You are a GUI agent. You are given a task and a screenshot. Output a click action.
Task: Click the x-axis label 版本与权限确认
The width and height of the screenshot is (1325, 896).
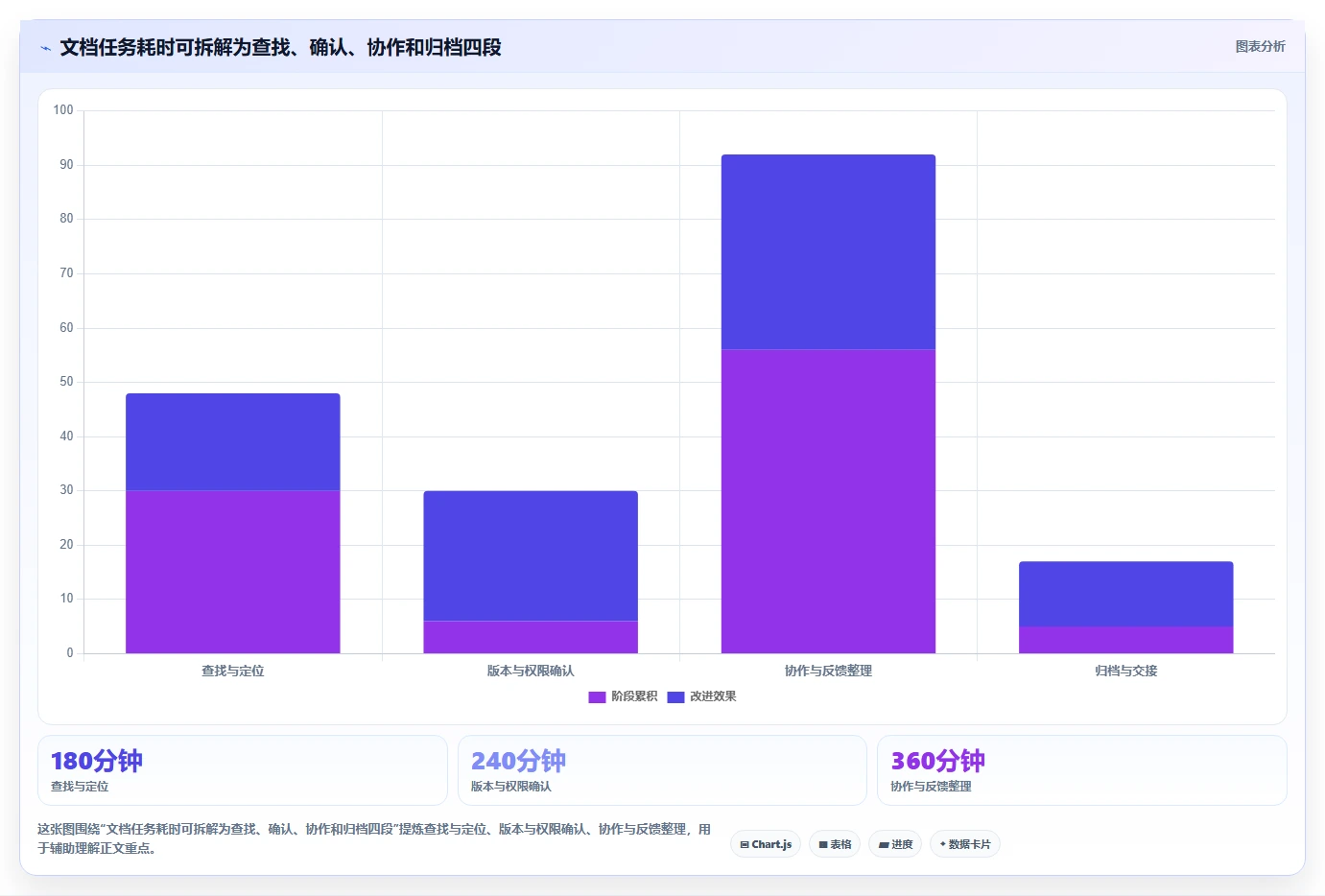531,671
